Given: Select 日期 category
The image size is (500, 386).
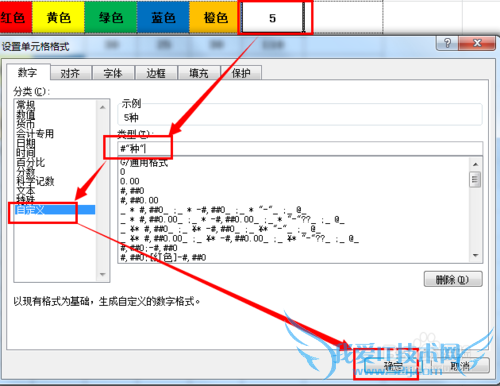Looking at the screenshot, I should (x=26, y=143).
